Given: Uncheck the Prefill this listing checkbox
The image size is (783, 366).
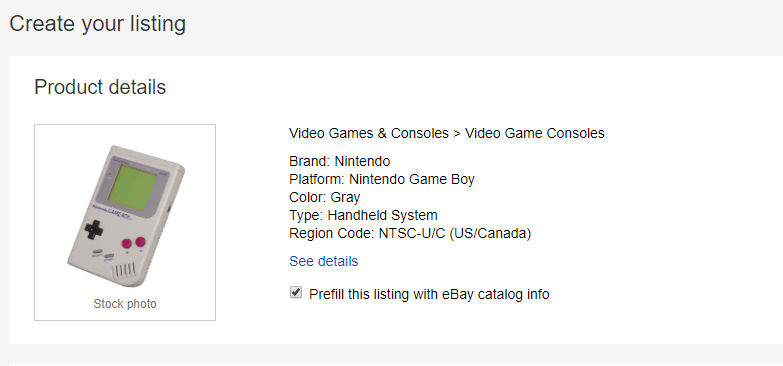Looking at the screenshot, I should (296, 293).
